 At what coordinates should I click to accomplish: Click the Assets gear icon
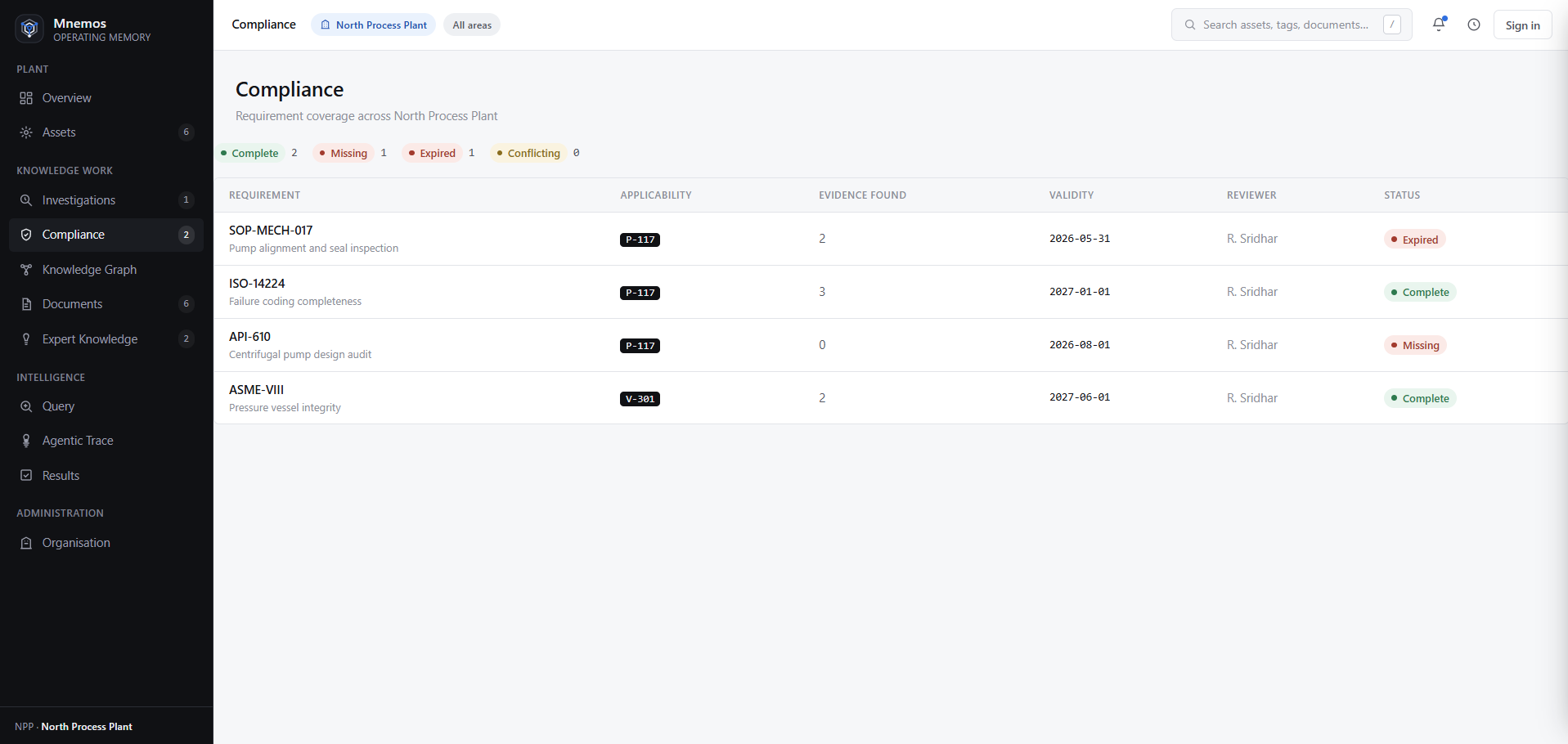(26, 132)
